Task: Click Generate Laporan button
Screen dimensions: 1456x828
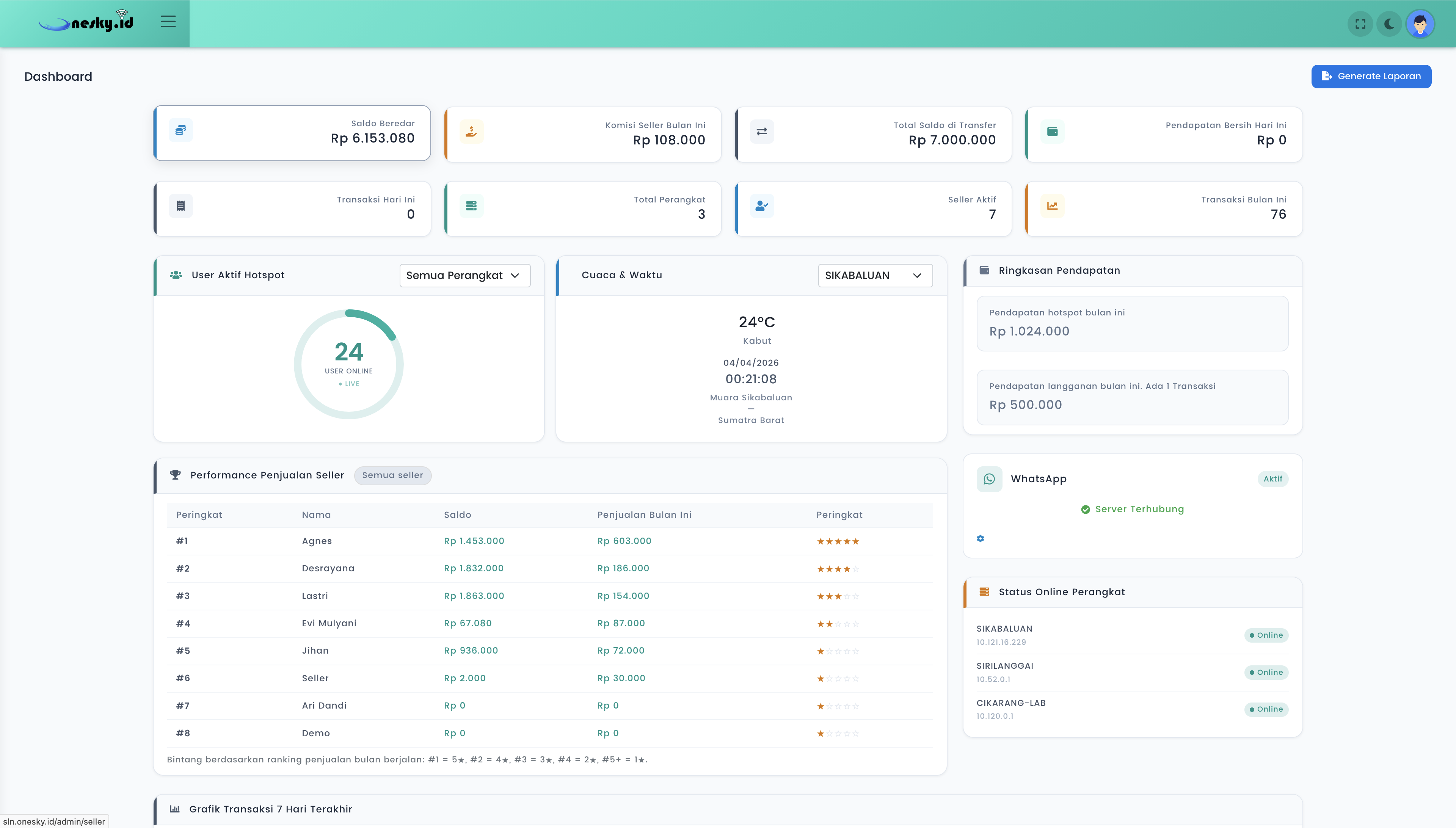Action: (1371, 76)
